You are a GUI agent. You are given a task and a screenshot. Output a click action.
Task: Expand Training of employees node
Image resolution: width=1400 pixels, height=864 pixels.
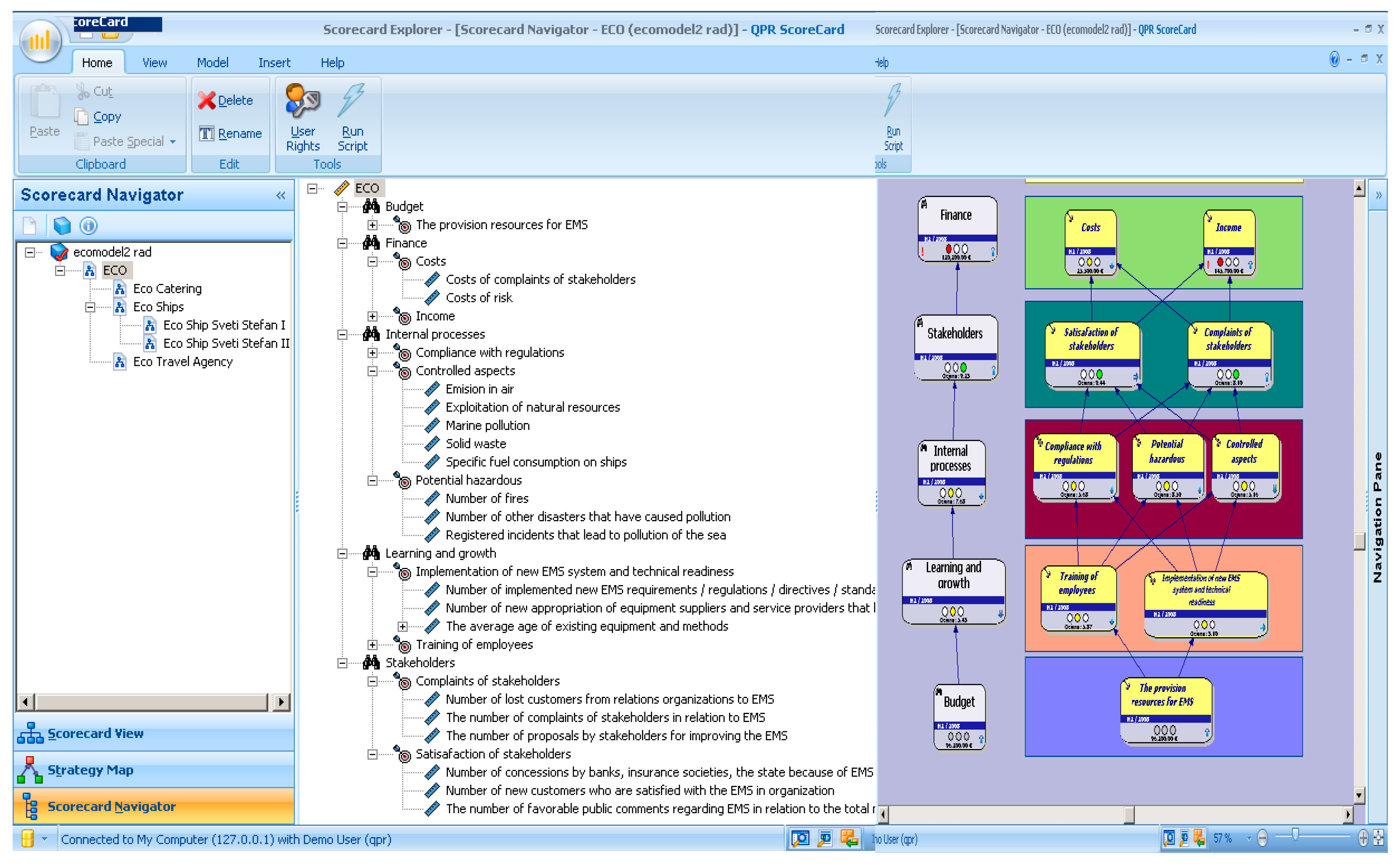coord(373,645)
